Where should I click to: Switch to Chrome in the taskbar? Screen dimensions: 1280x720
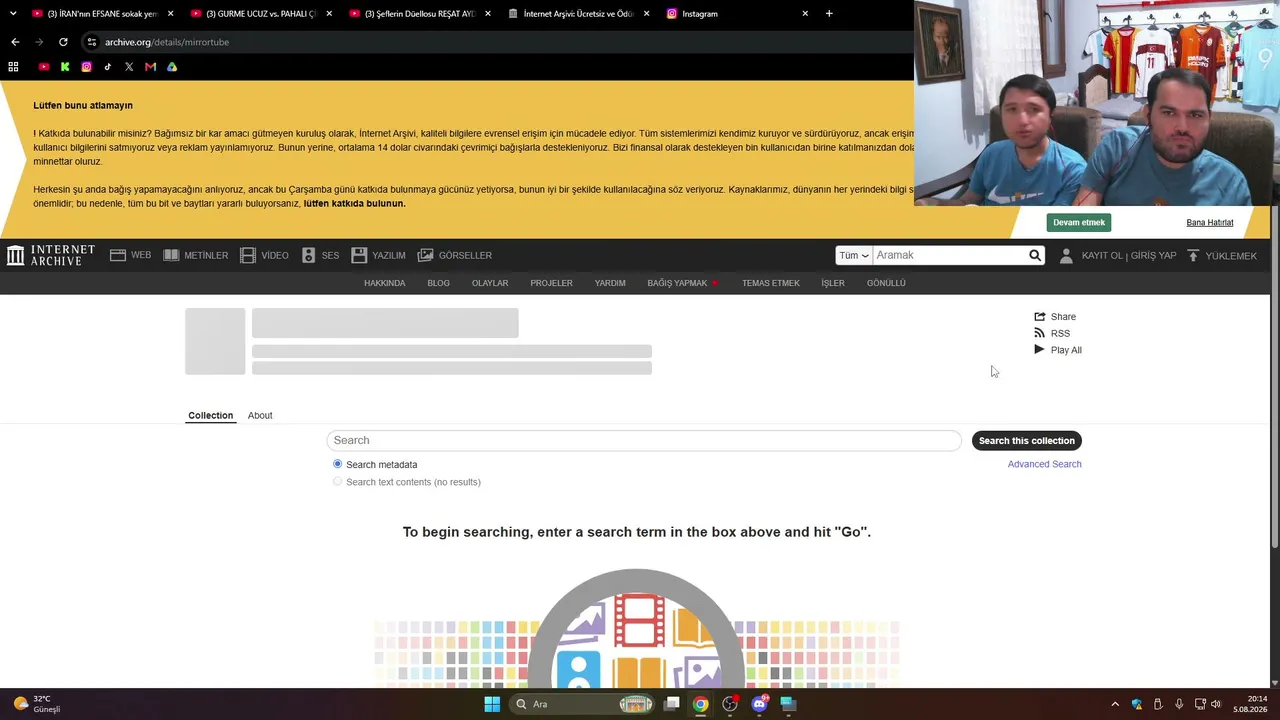[x=701, y=704]
